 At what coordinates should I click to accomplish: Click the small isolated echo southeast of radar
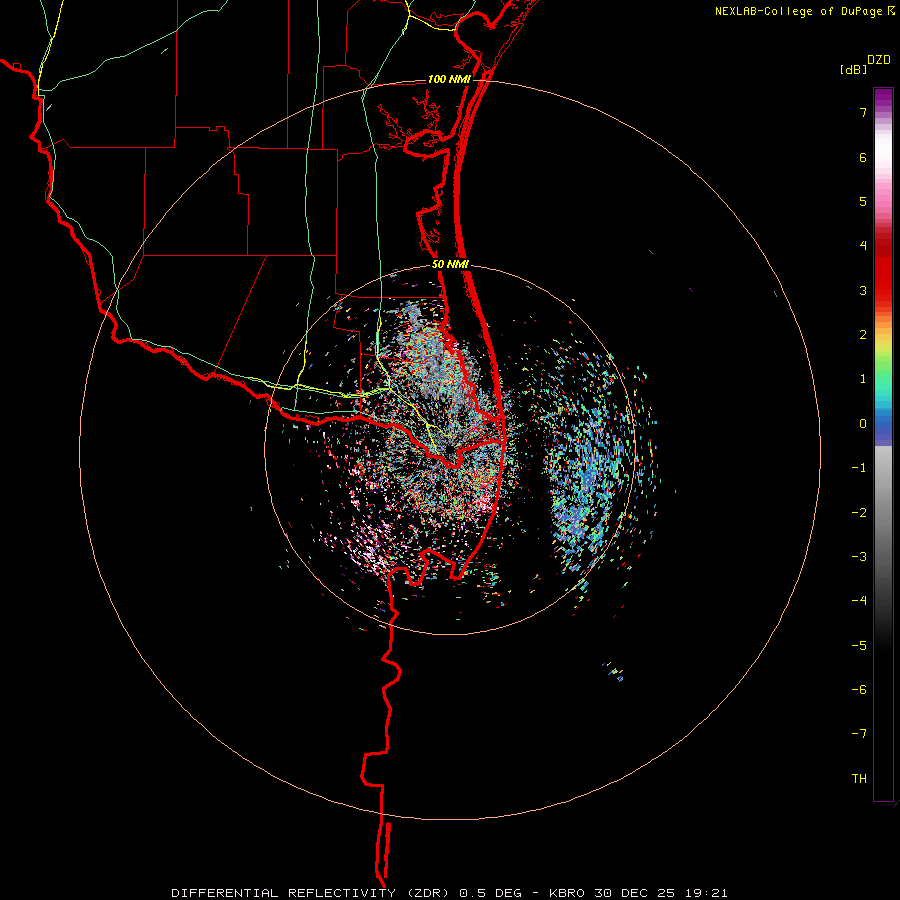coord(614,671)
